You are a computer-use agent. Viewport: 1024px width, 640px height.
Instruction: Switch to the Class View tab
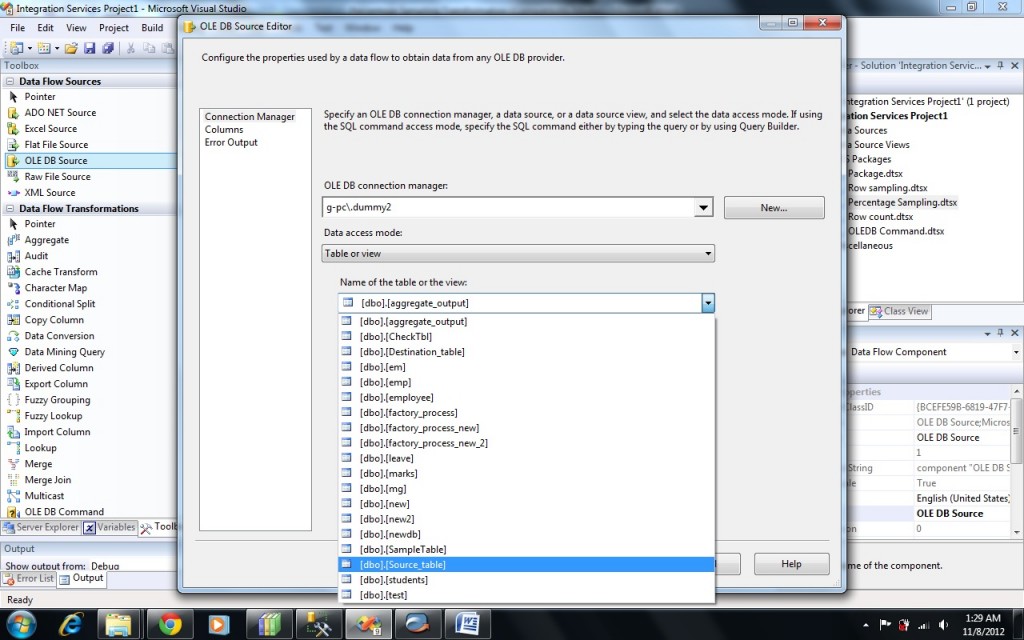click(899, 311)
